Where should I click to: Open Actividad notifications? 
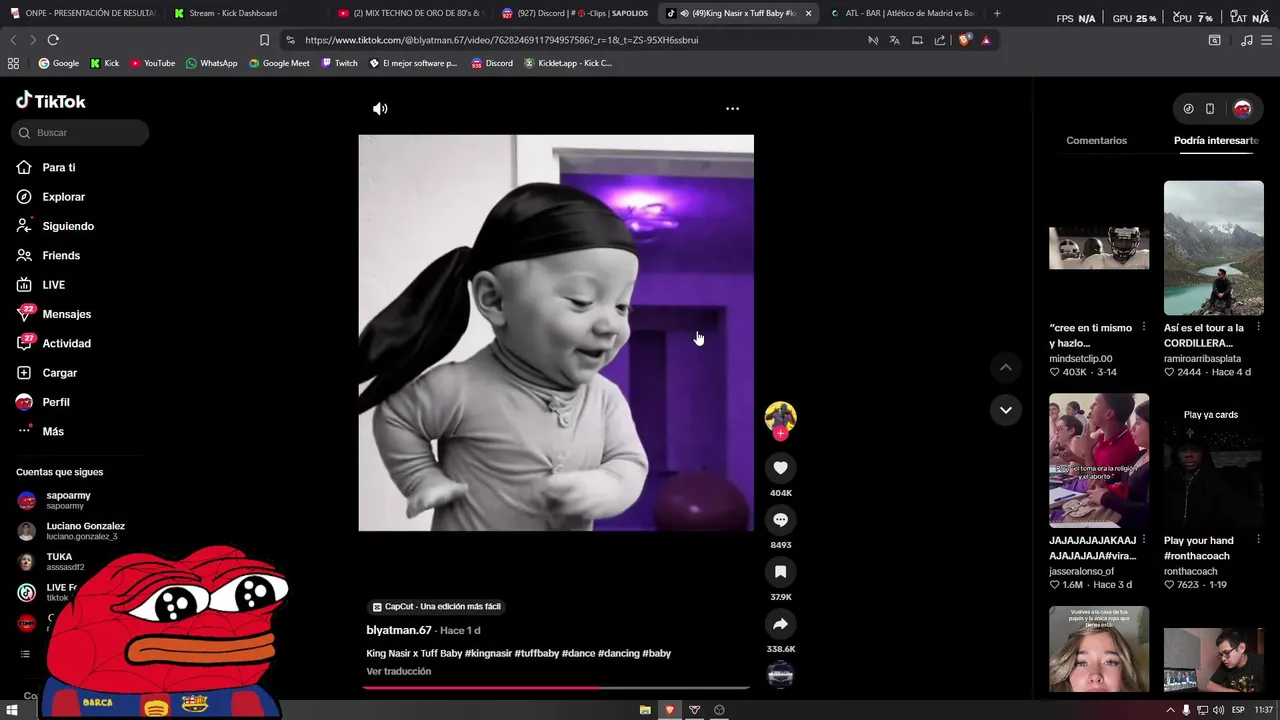tap(66, 343)
